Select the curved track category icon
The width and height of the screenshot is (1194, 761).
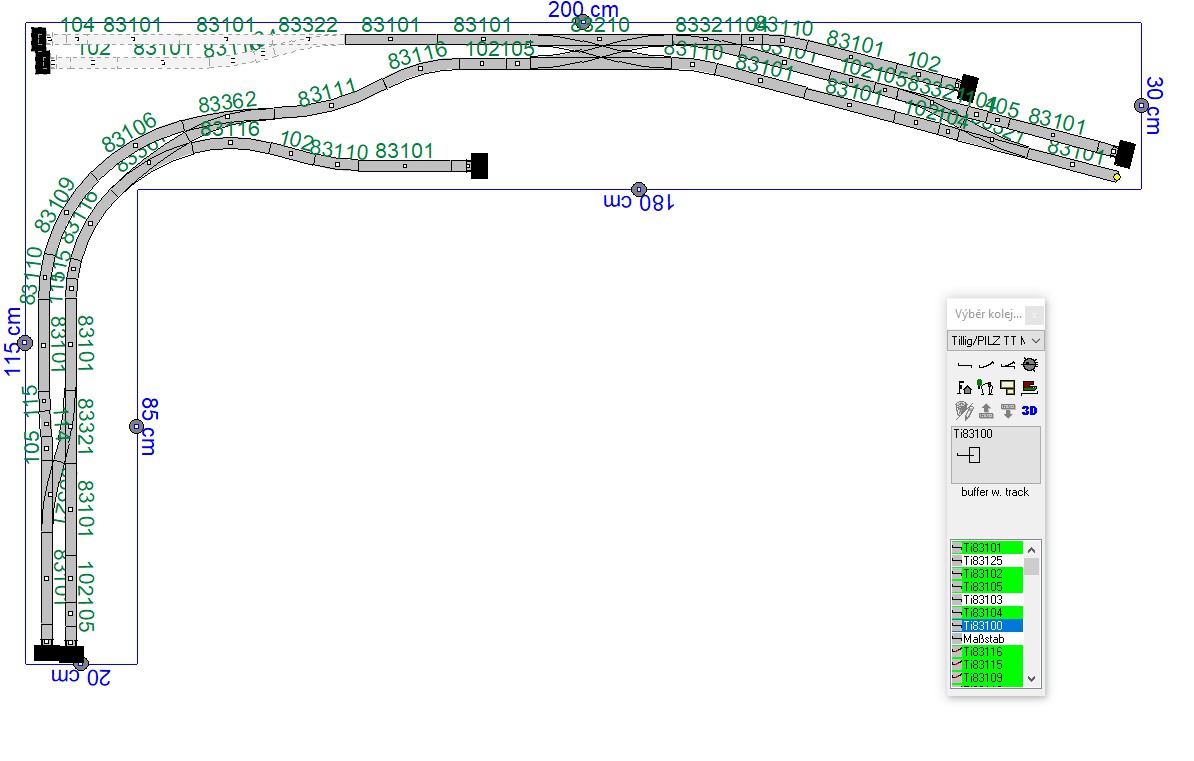pyautogui.click(x=985, y=365)
